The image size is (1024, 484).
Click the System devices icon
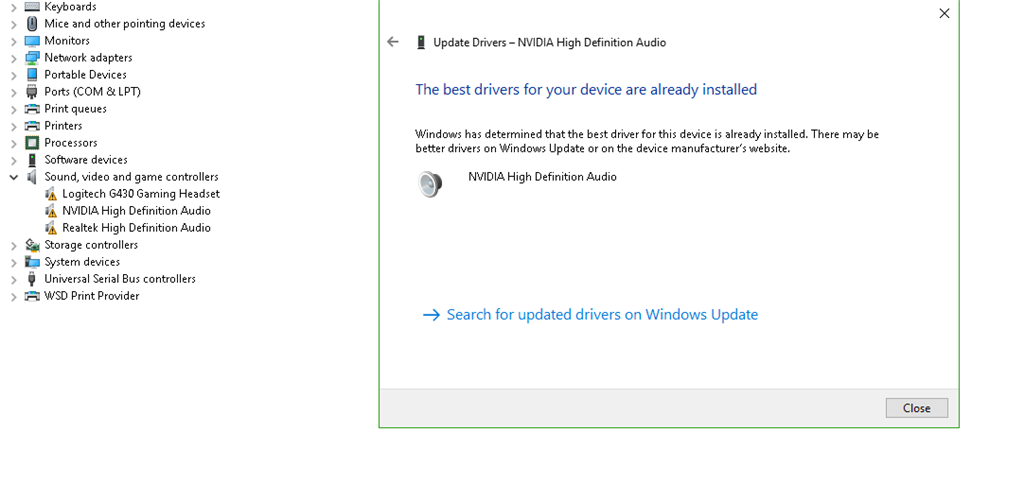coord(32,262)
